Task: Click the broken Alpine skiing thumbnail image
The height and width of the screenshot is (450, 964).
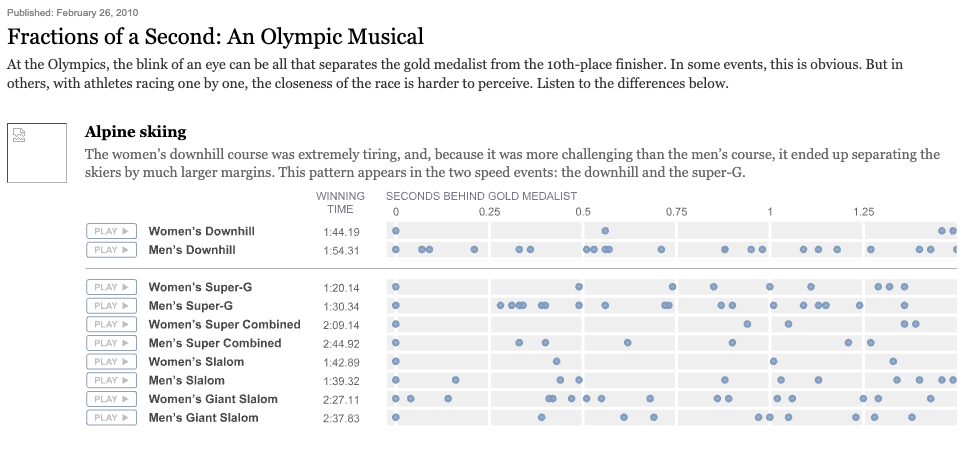Action: coord(37,153)
